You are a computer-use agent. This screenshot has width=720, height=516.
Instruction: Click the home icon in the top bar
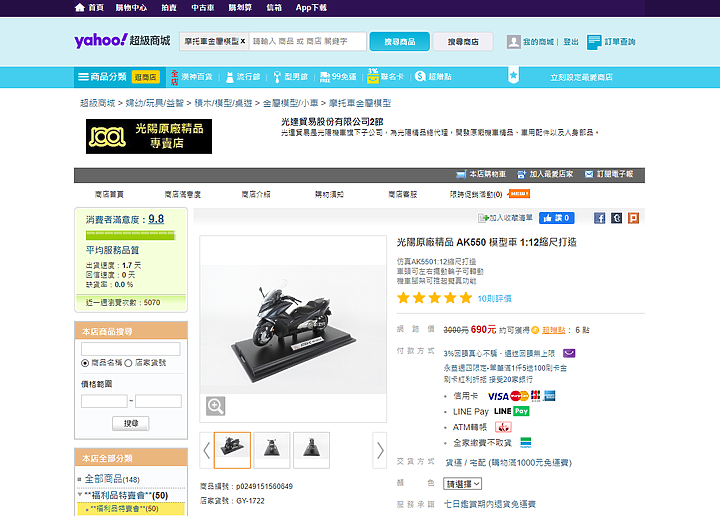[79, 7]
